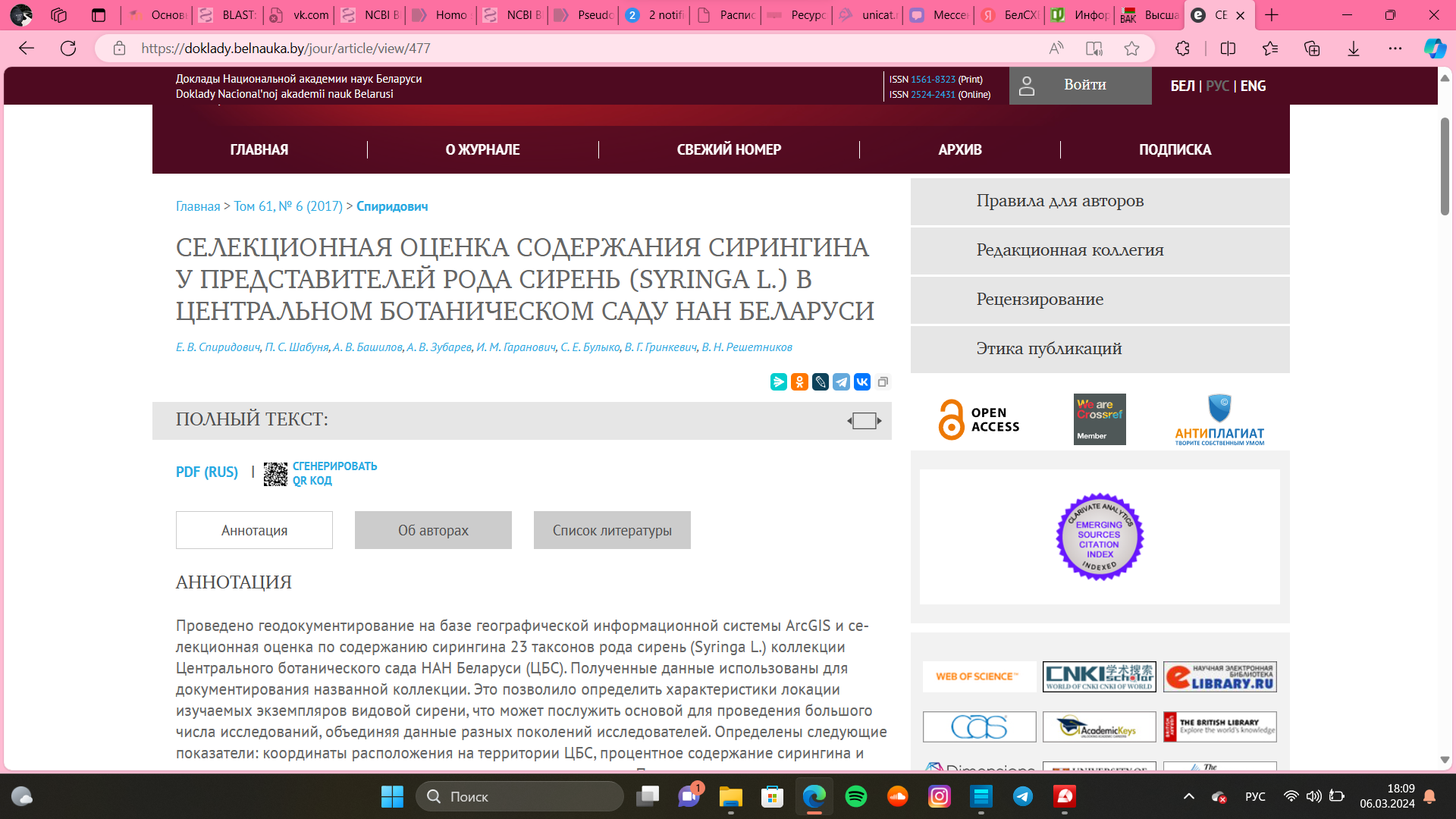Open the tab actions menu icon
The height and width of the screenshot is (819, 1456).
coord(99,15)
